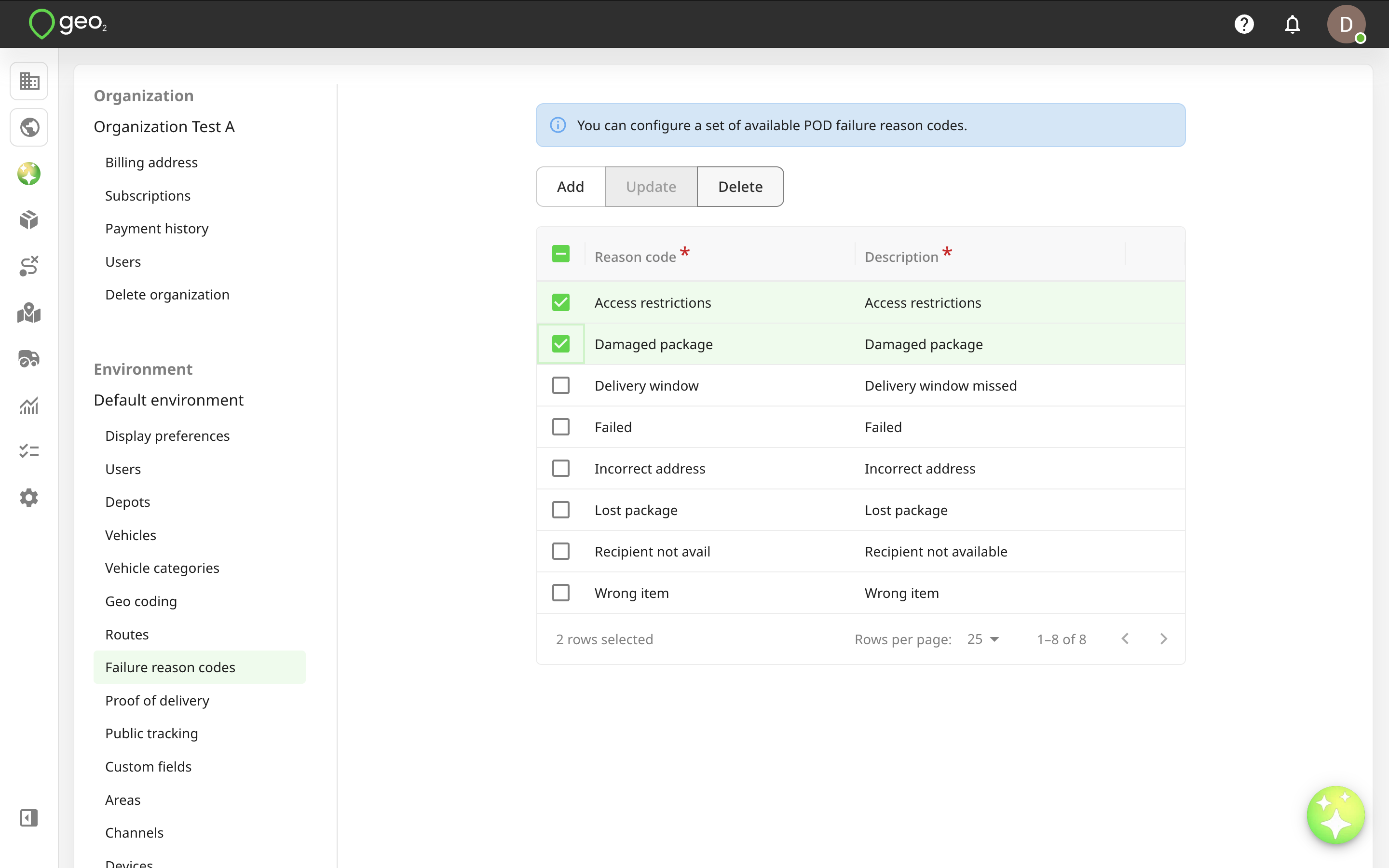The image size is (1389, 868).
Task: Open the organization building icon in sidebar
Action: [29, 81]
